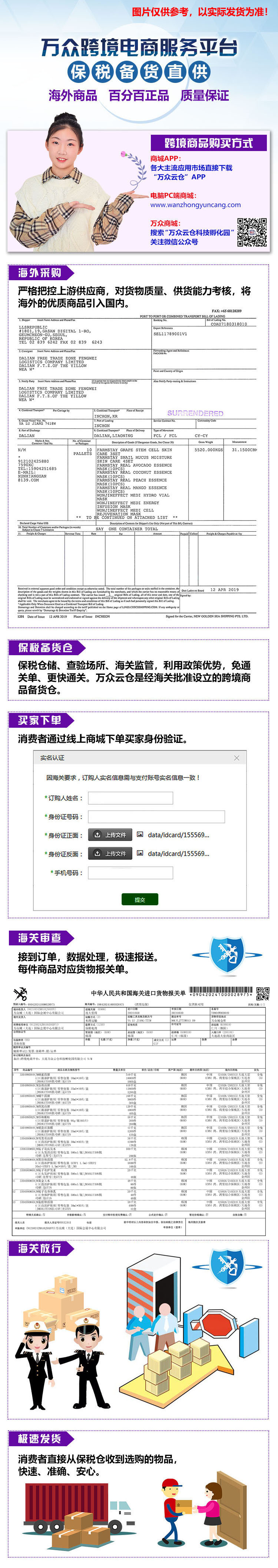Close the 实名认证 dialog with X
This screenshot has width=278, height=1568.
click(x=236, y=758)
